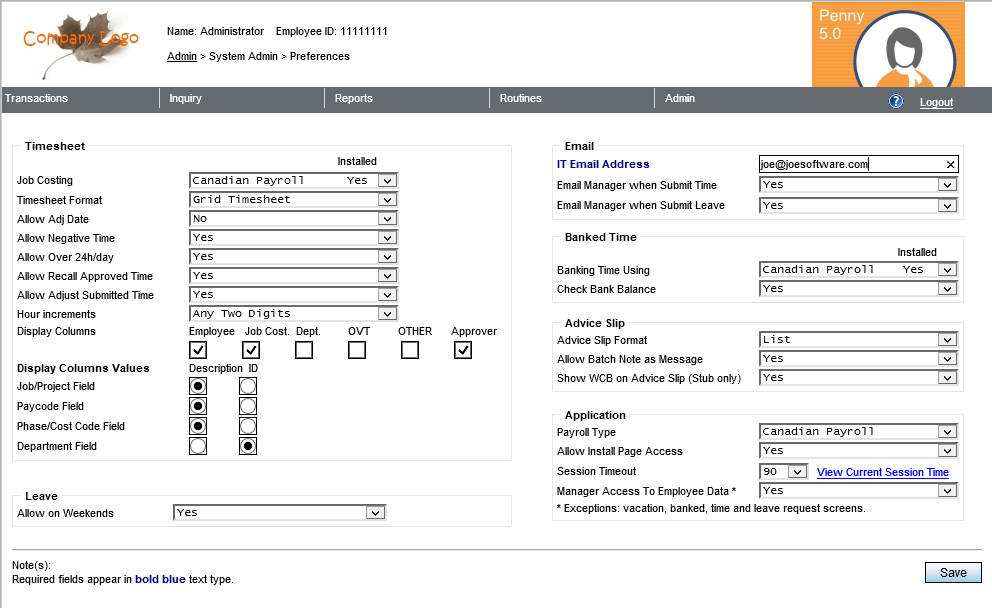This screenshot has height=608, width=992.
Task: Click the Logout link
Action: click(936, 103)
